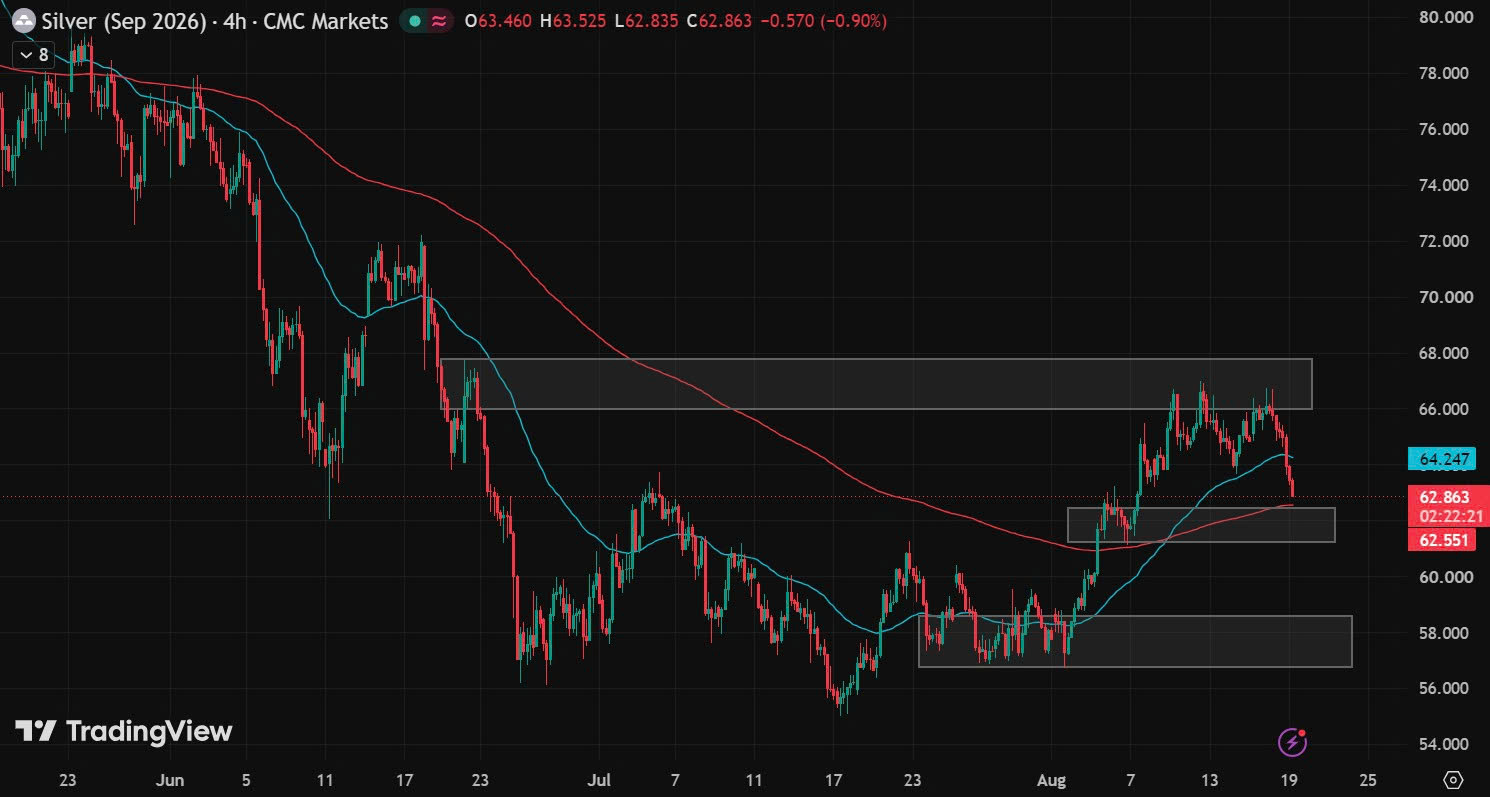
Task: Click the 66.000 price axis label
Action: coord(1442,410)
